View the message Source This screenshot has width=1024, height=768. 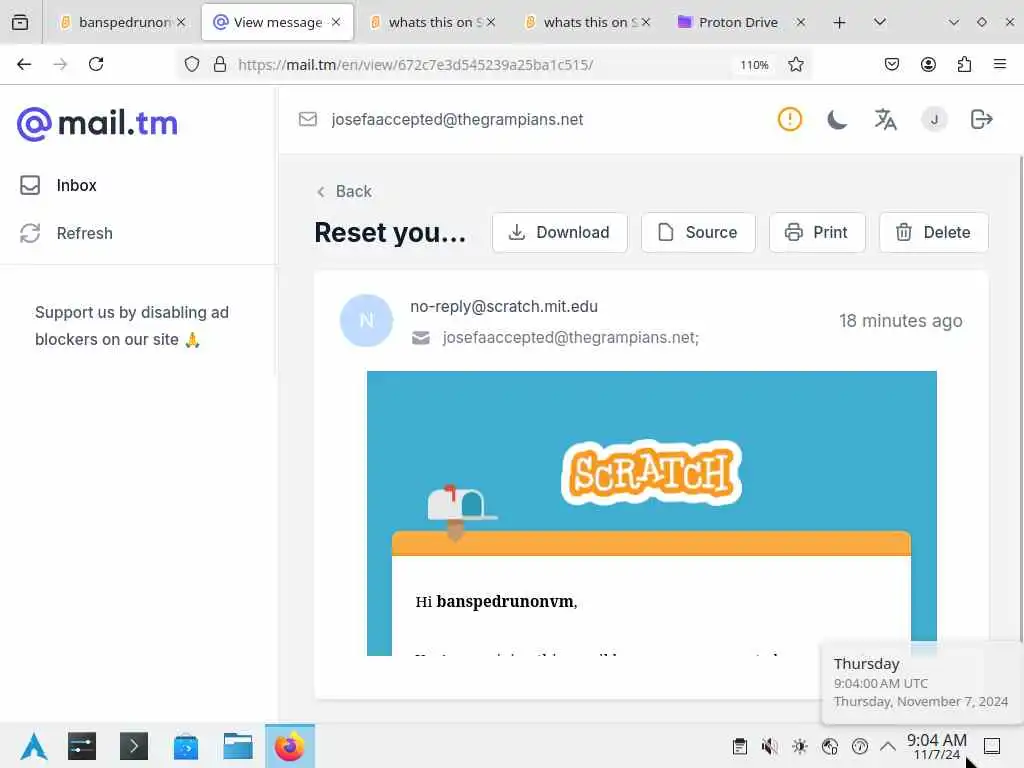(698, 232)
